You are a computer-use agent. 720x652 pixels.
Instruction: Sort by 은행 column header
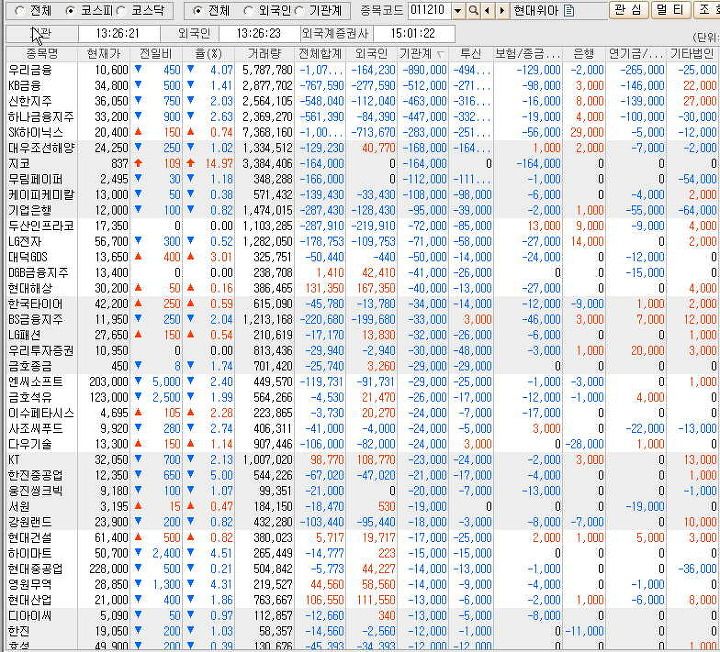click(584, 54)
